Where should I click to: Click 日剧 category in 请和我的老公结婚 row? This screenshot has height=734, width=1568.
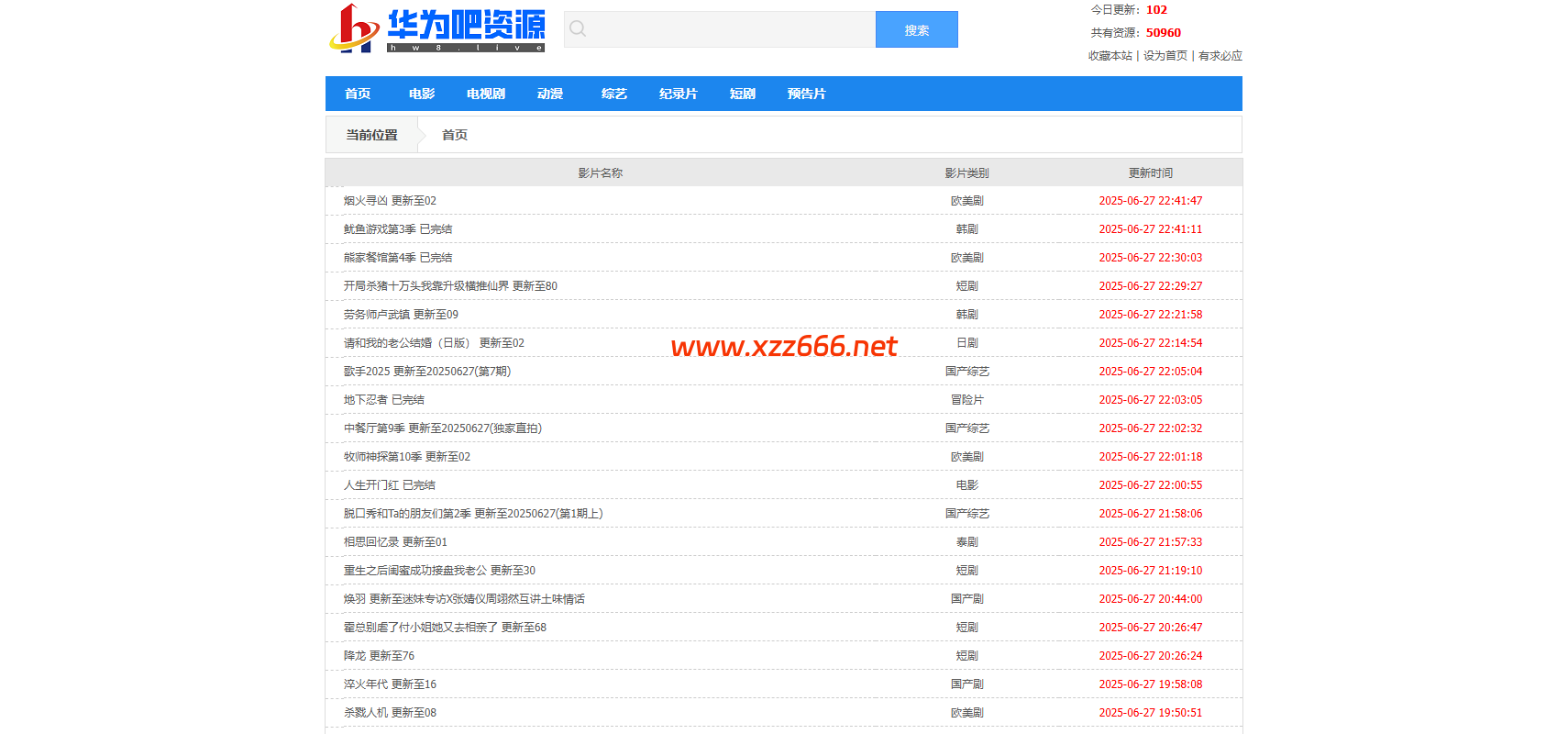(967, 343)
